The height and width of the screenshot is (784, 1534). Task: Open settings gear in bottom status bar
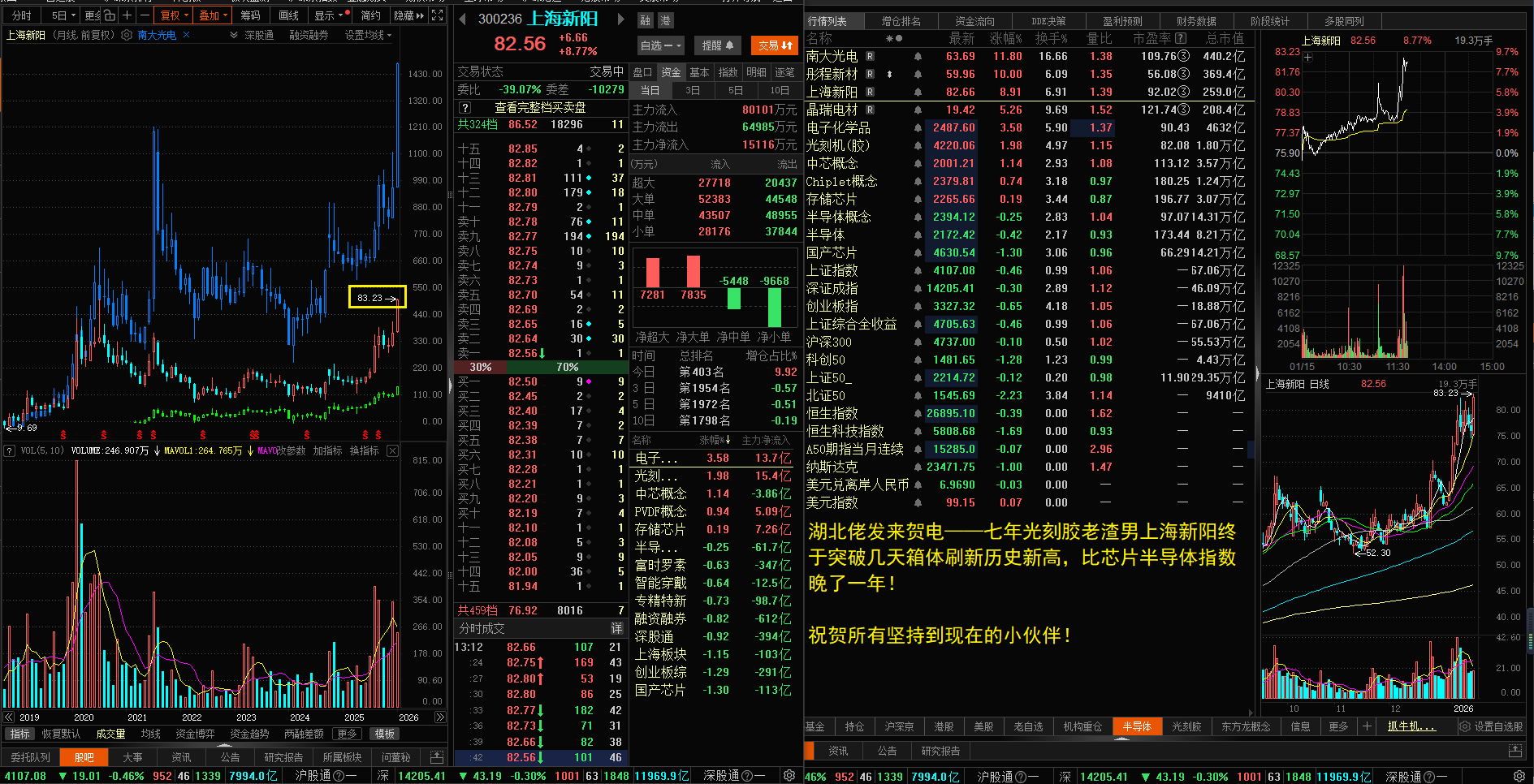pos(789,776)
